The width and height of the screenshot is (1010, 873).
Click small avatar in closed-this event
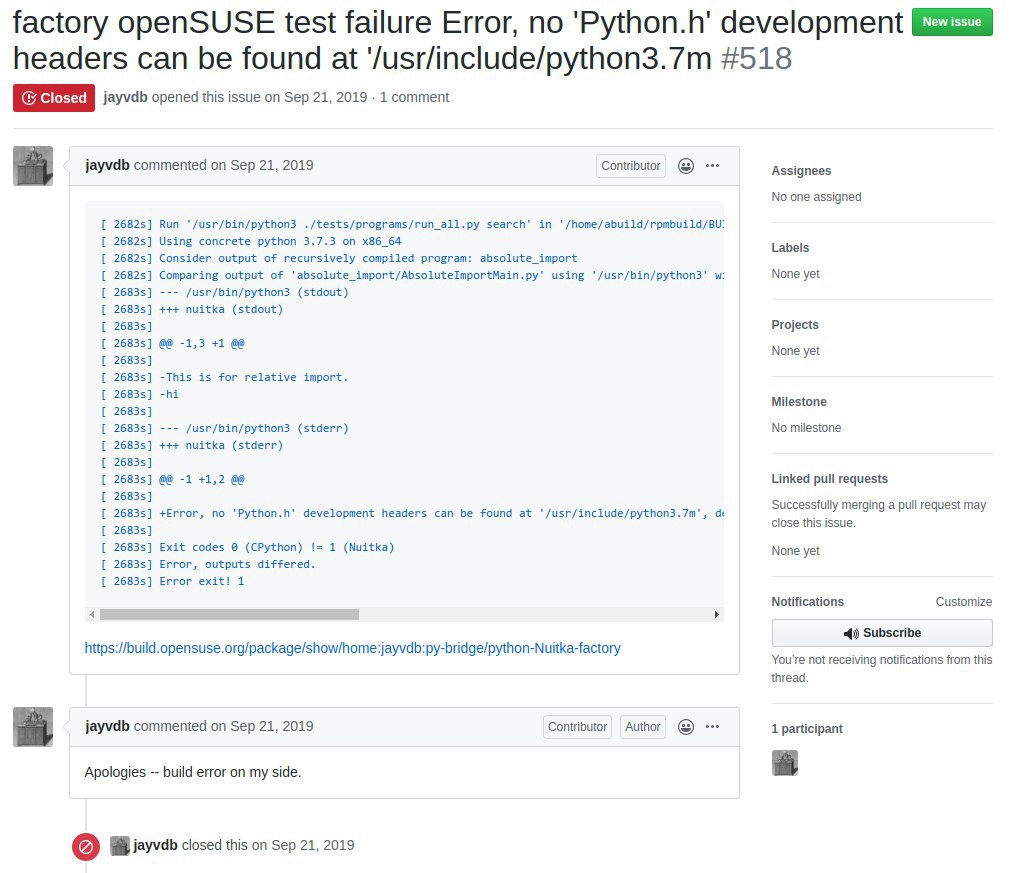click(x=120, y=845)
